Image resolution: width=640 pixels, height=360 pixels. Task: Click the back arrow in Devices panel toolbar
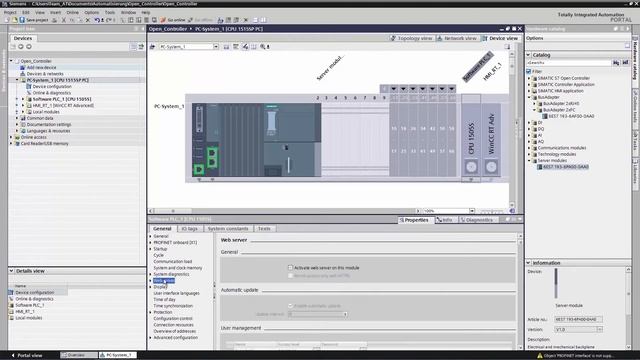(x=20, y=47)
